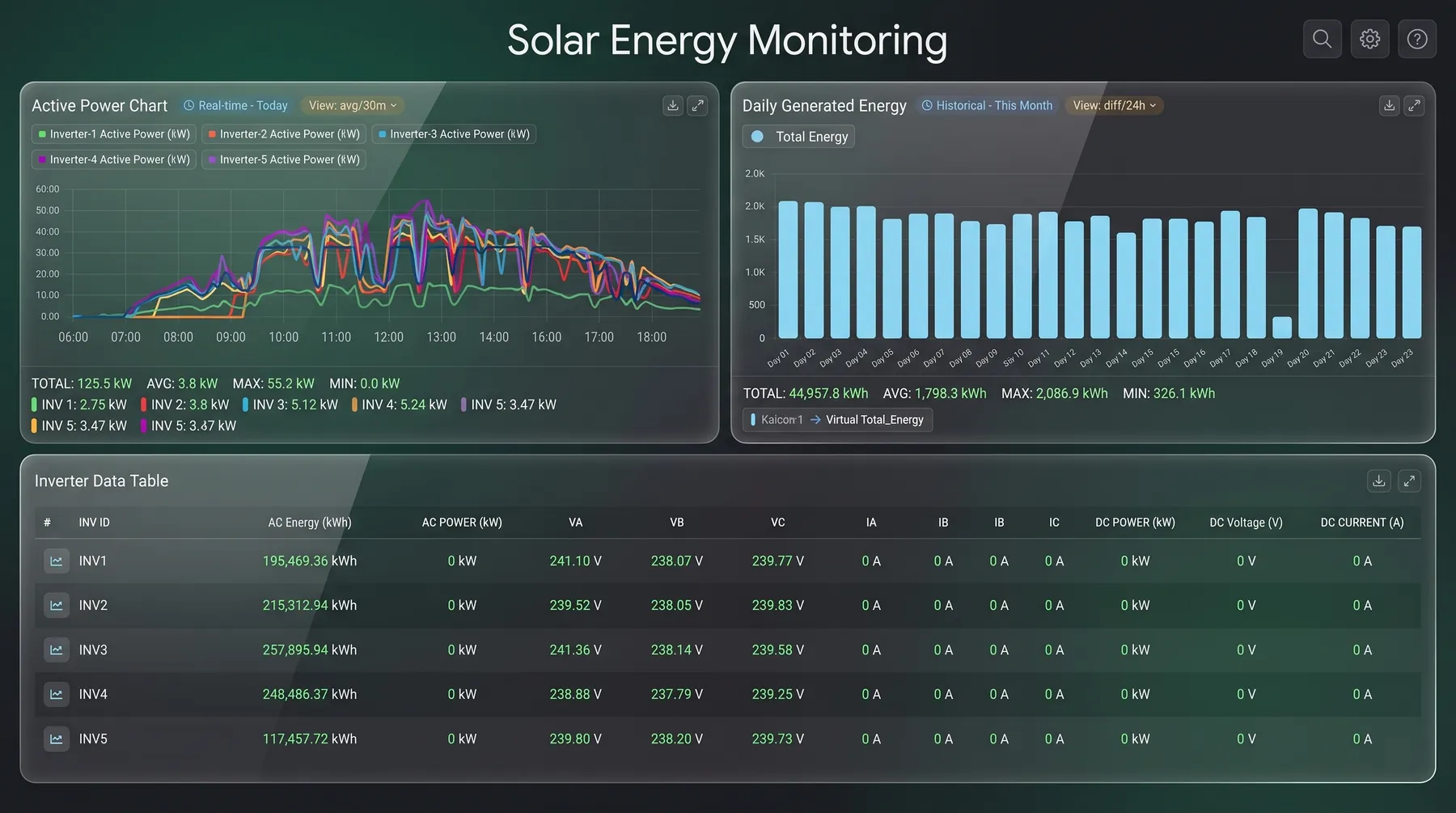
Task: Click the MIN: 326.1 kWh statistic
Action: tap(1169, 394)
